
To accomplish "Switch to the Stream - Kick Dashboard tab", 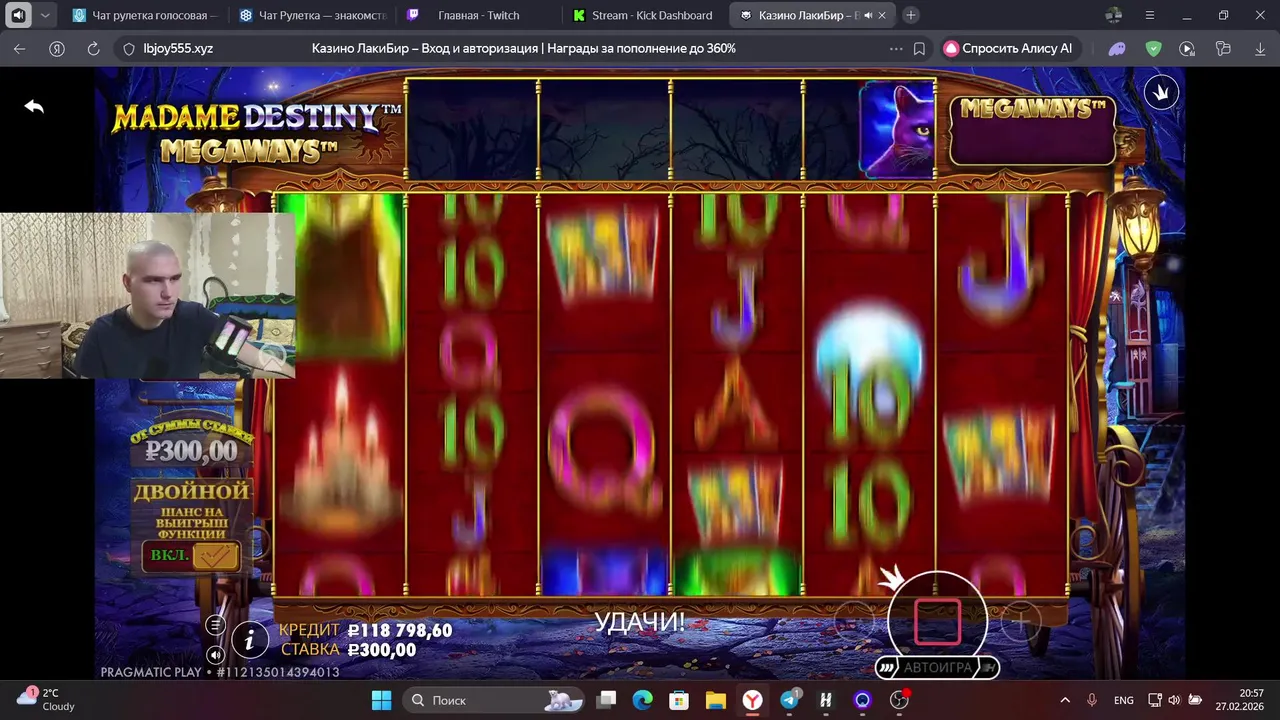I will pos(645,15).
